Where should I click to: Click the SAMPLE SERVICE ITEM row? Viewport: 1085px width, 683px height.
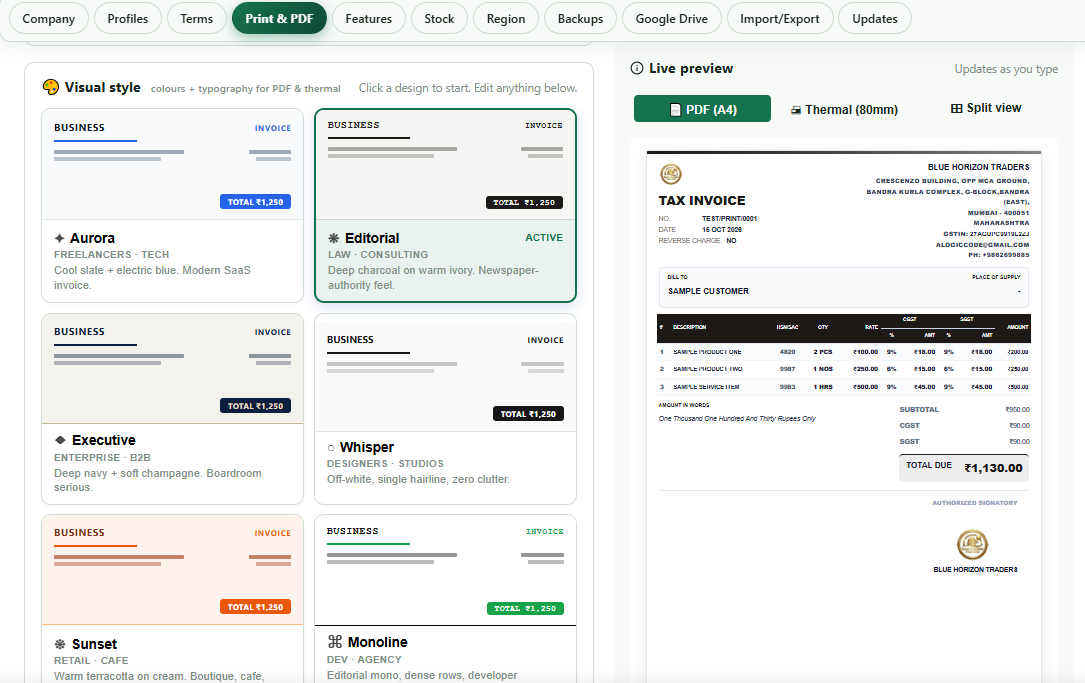pyautogui.click(x=844, y=387)
